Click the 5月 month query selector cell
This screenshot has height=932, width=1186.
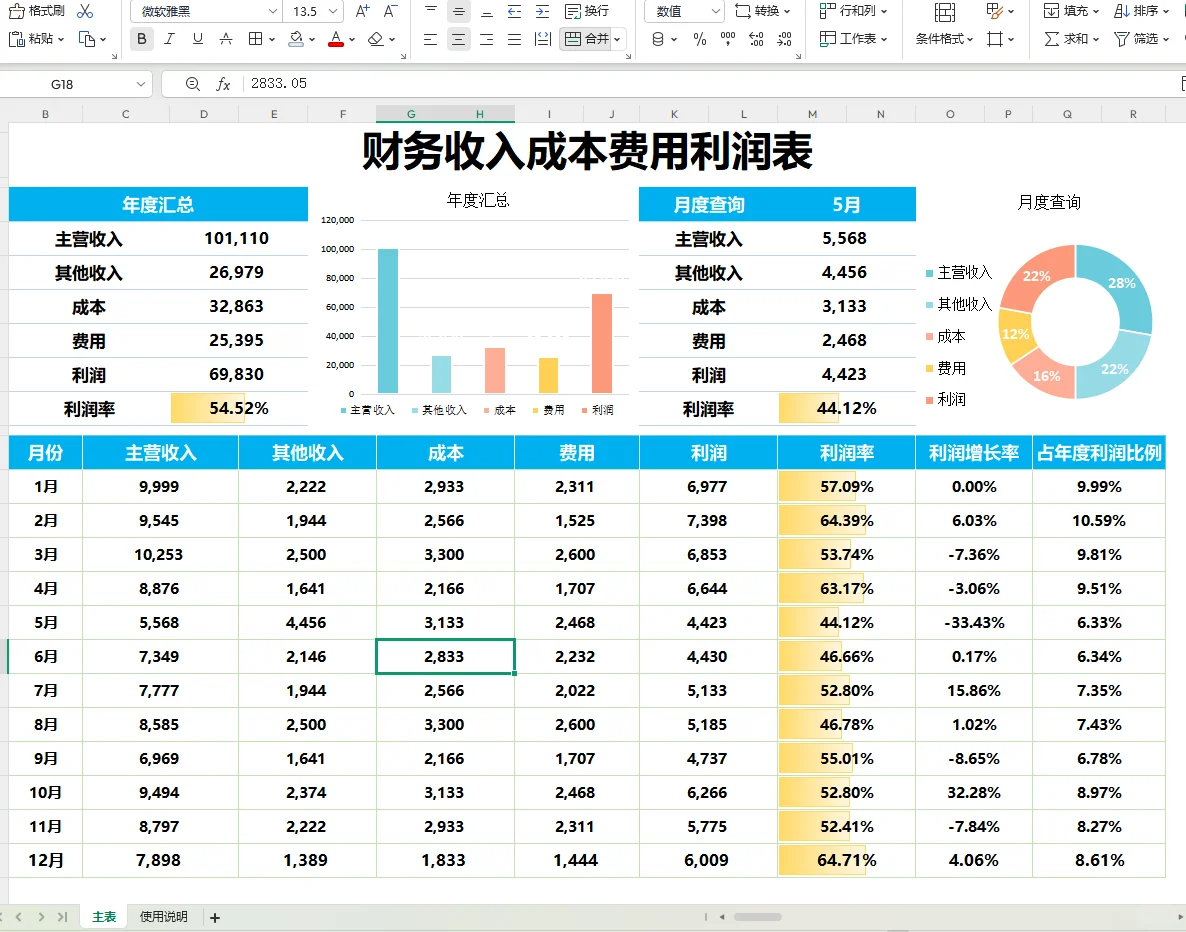(846, 204)
